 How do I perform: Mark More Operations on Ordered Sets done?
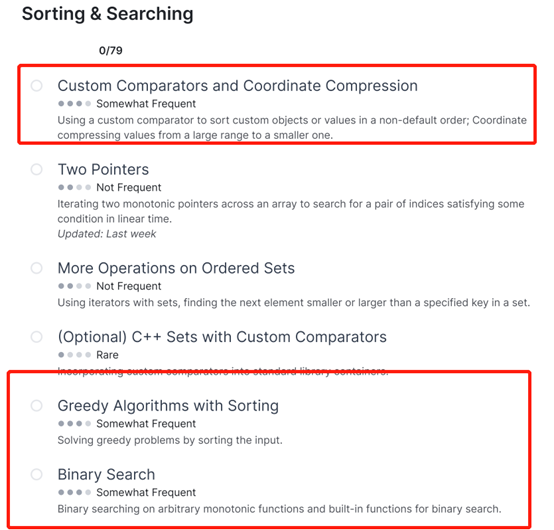point(36,268)
